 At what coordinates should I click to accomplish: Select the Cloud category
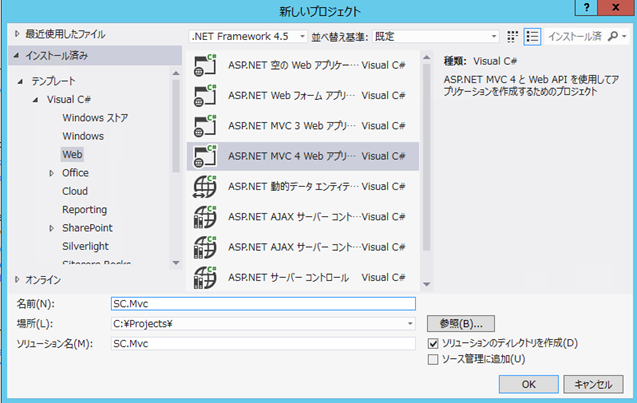(x=75, y=191)
